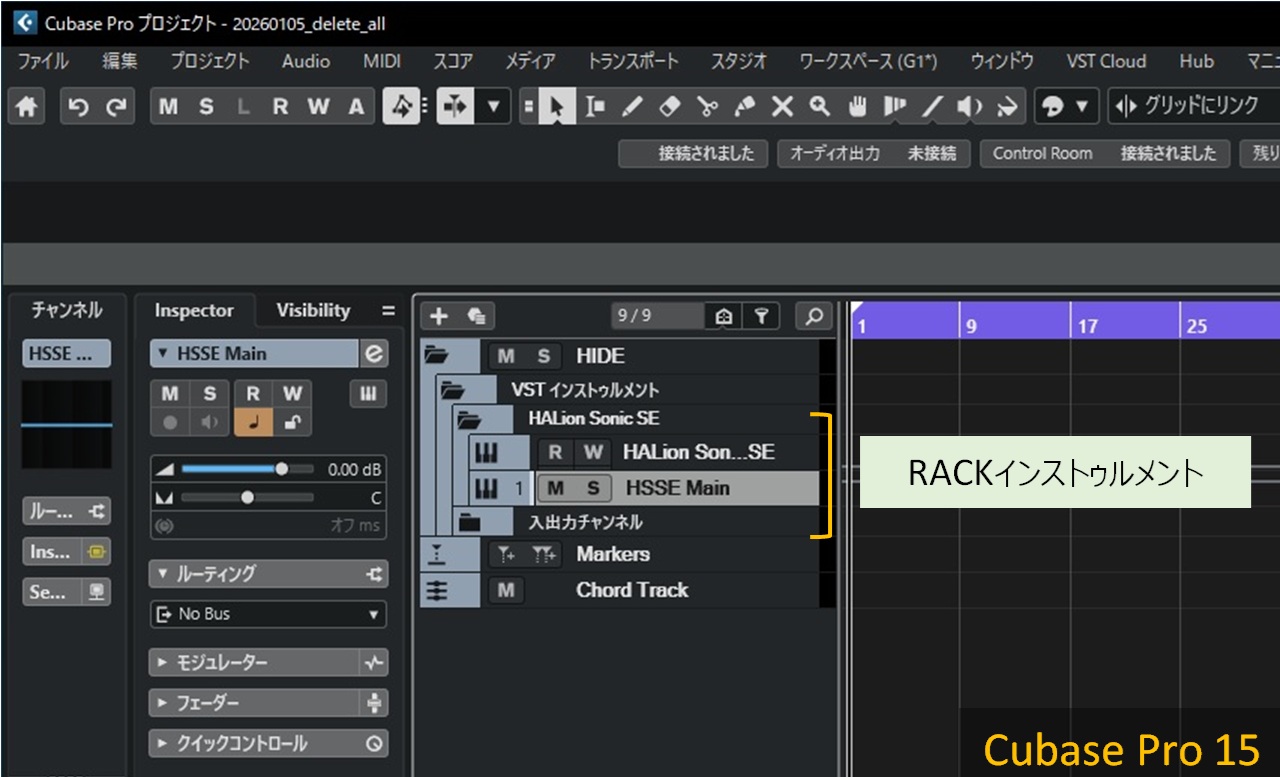
Task: Select the Draw pencil tool
Action: click(x=633, y=107)
